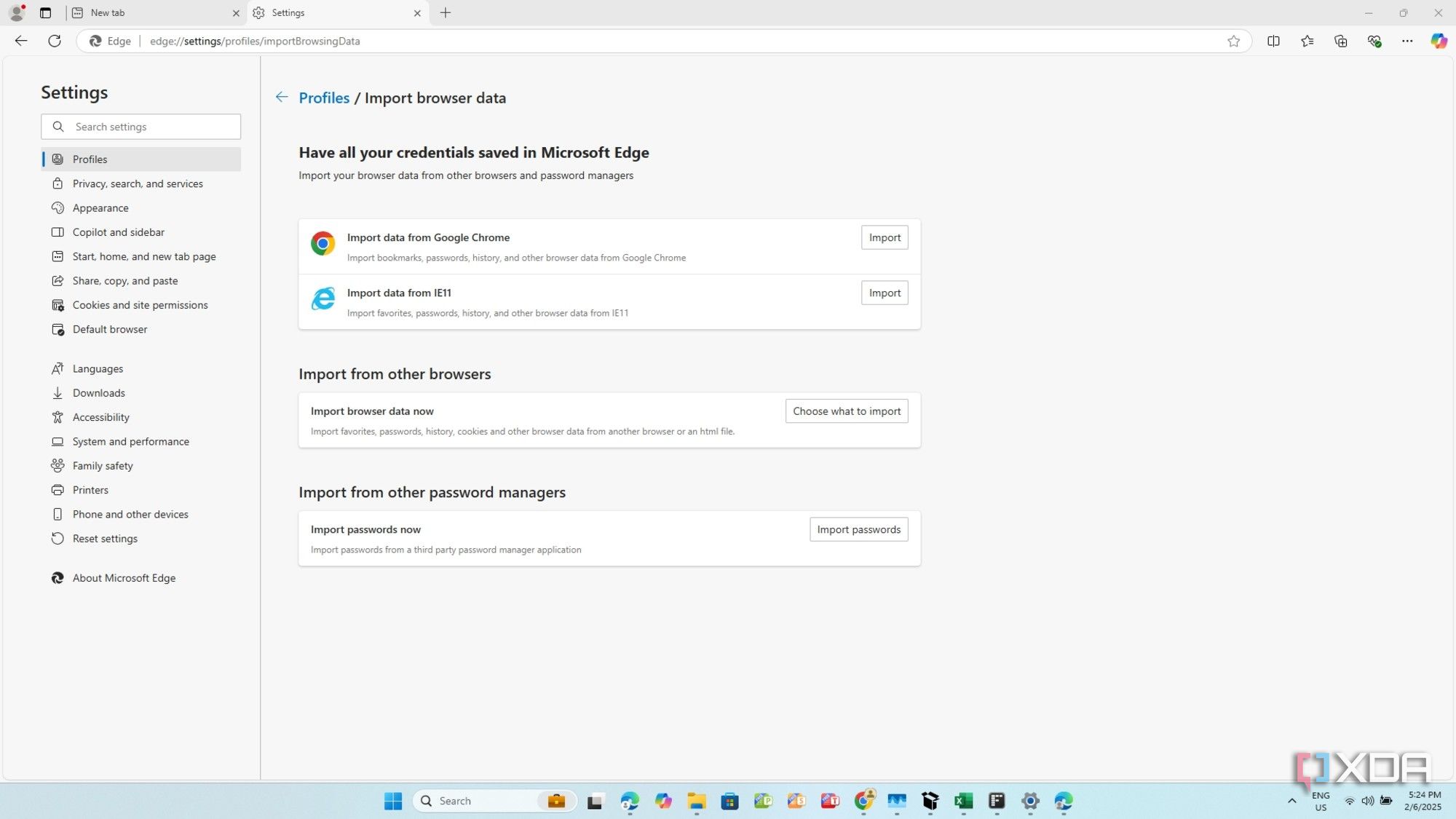Click Choose what to import
The width and height of the screenshot is (1456, 819).
pyautogui.click(x=846, y=411)
